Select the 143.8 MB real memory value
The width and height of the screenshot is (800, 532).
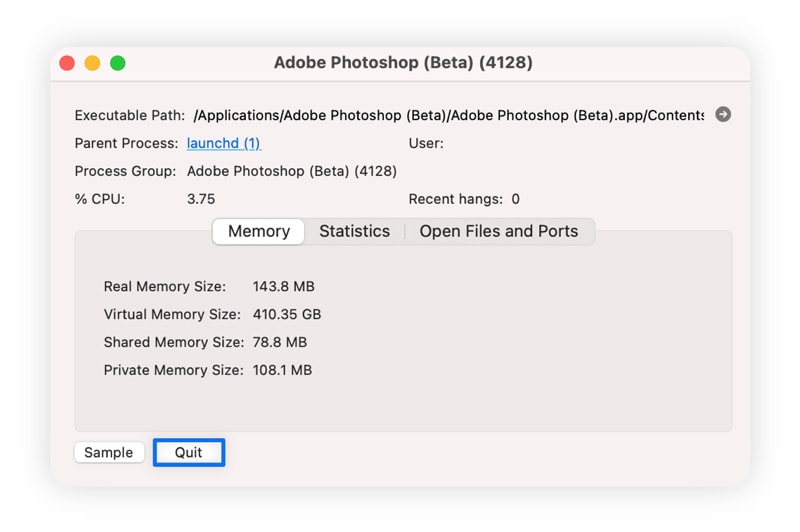(x=284, y=287)
